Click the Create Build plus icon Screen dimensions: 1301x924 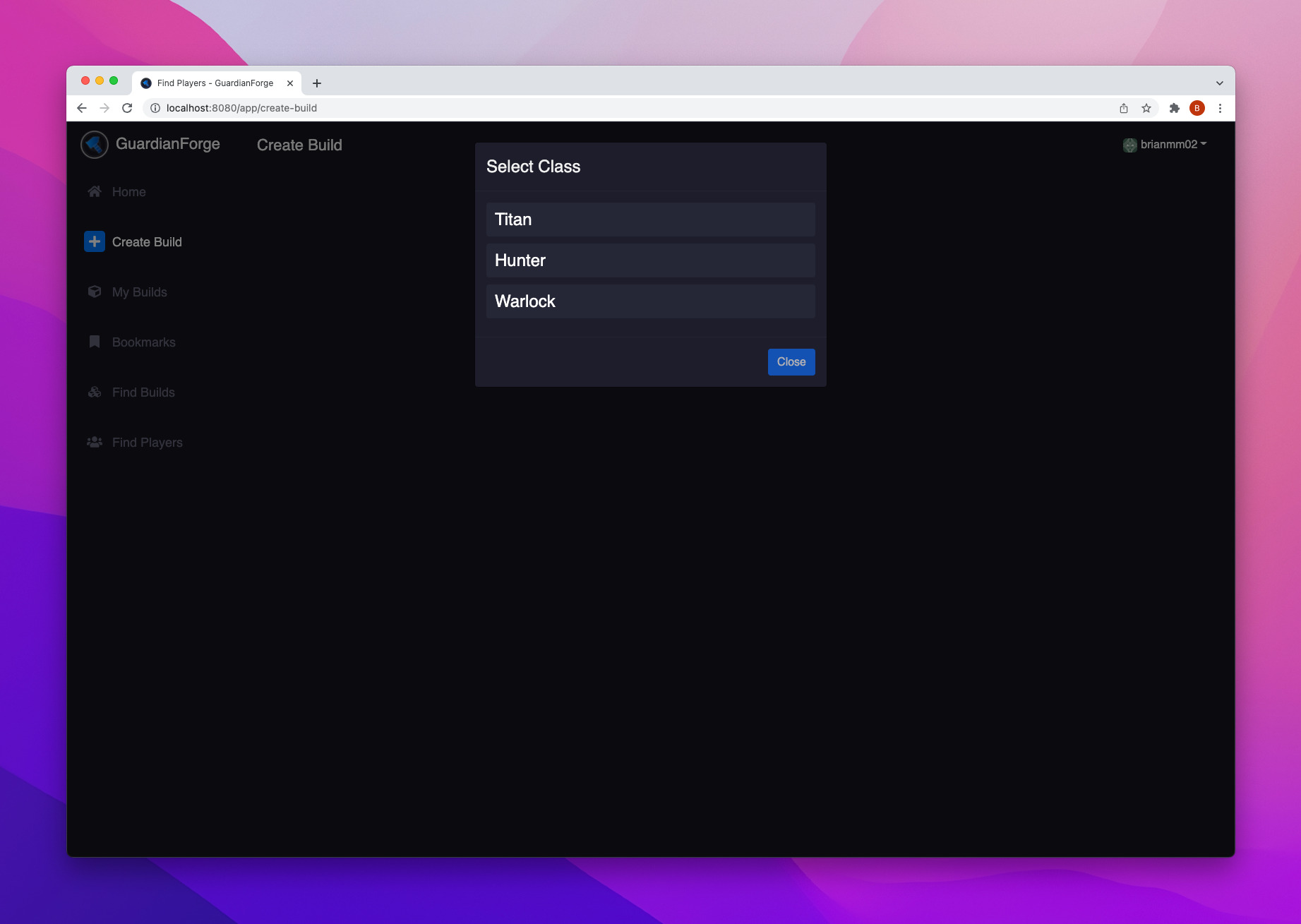pyautogui.click(x=95, y=241)
